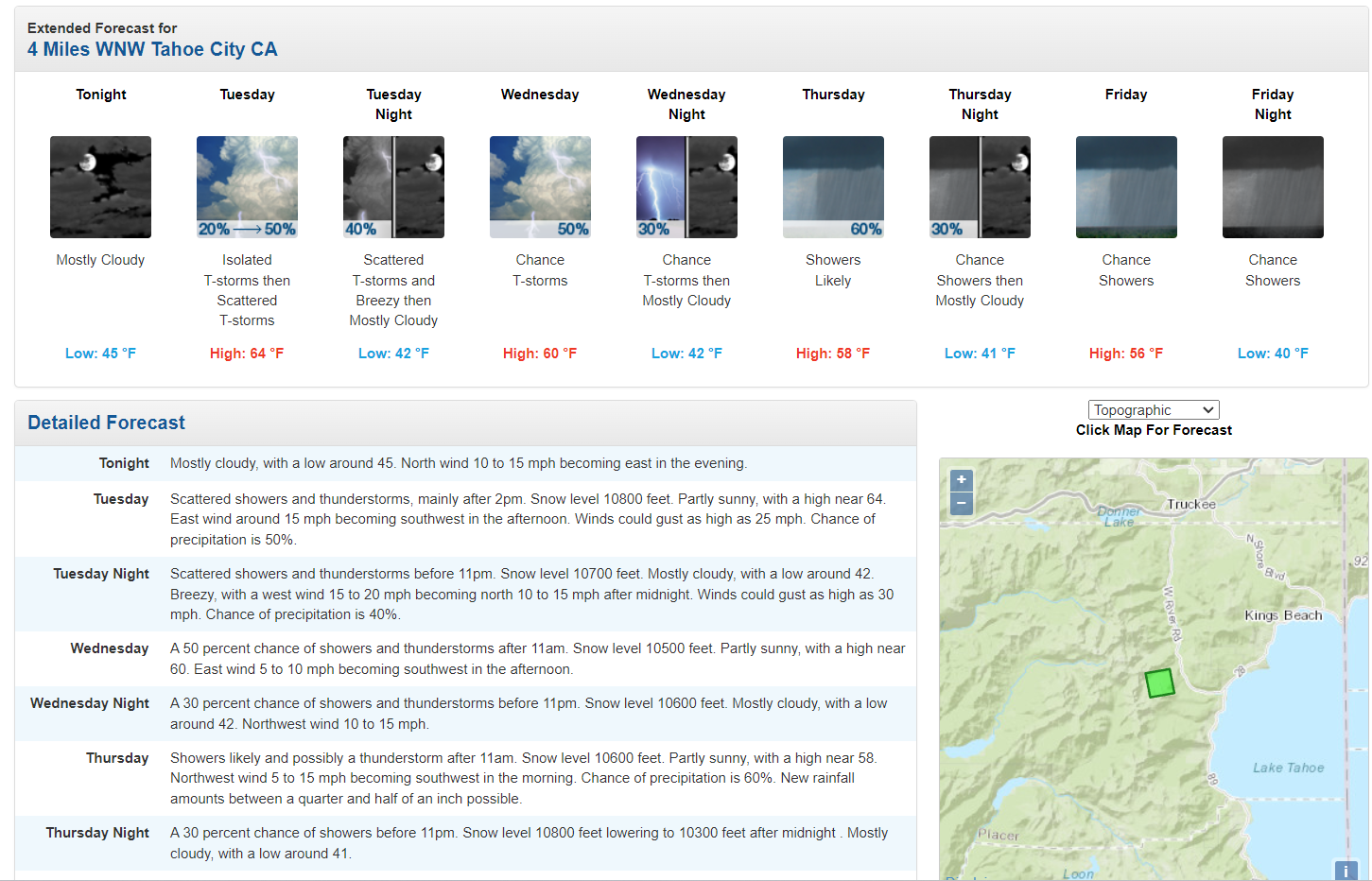
Task: Click Wednesday's 50% thunderstorm forecast icon
Action: [540, 187]
